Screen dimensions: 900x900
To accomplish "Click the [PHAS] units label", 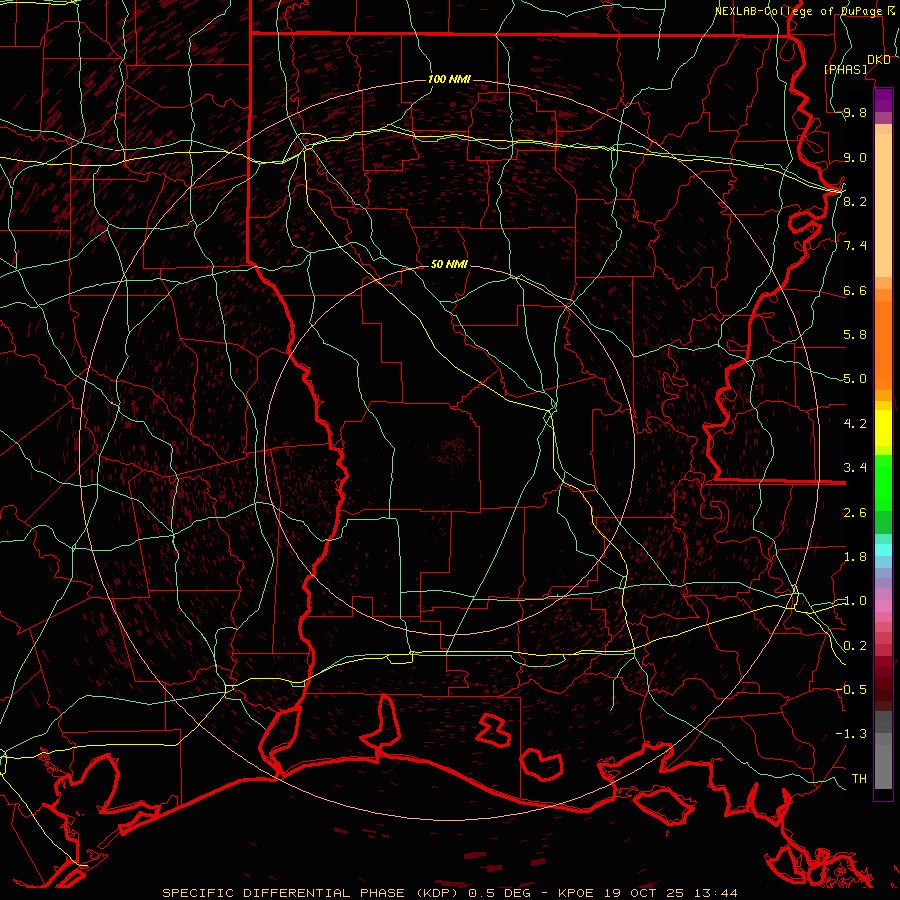I will pyautogui.click(x=845, y=70).
